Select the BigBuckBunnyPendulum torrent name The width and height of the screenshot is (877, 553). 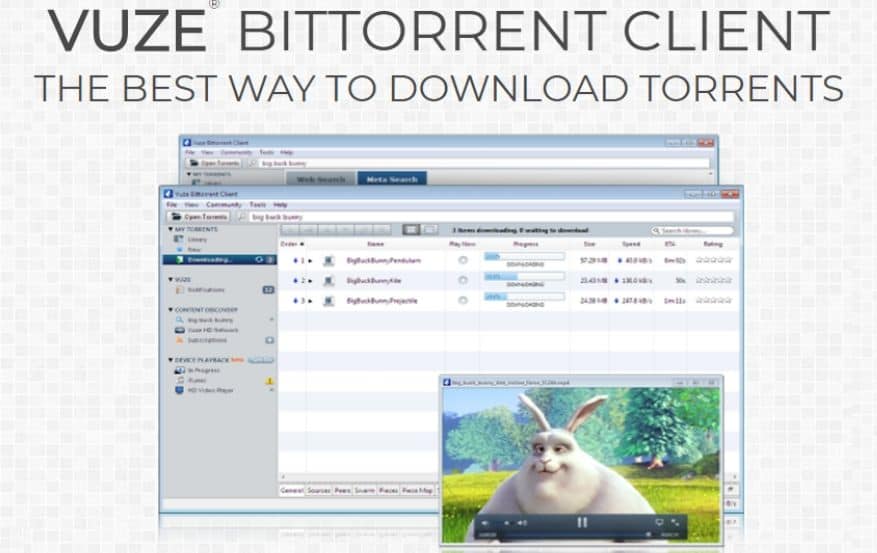click(x=383, y=261)
